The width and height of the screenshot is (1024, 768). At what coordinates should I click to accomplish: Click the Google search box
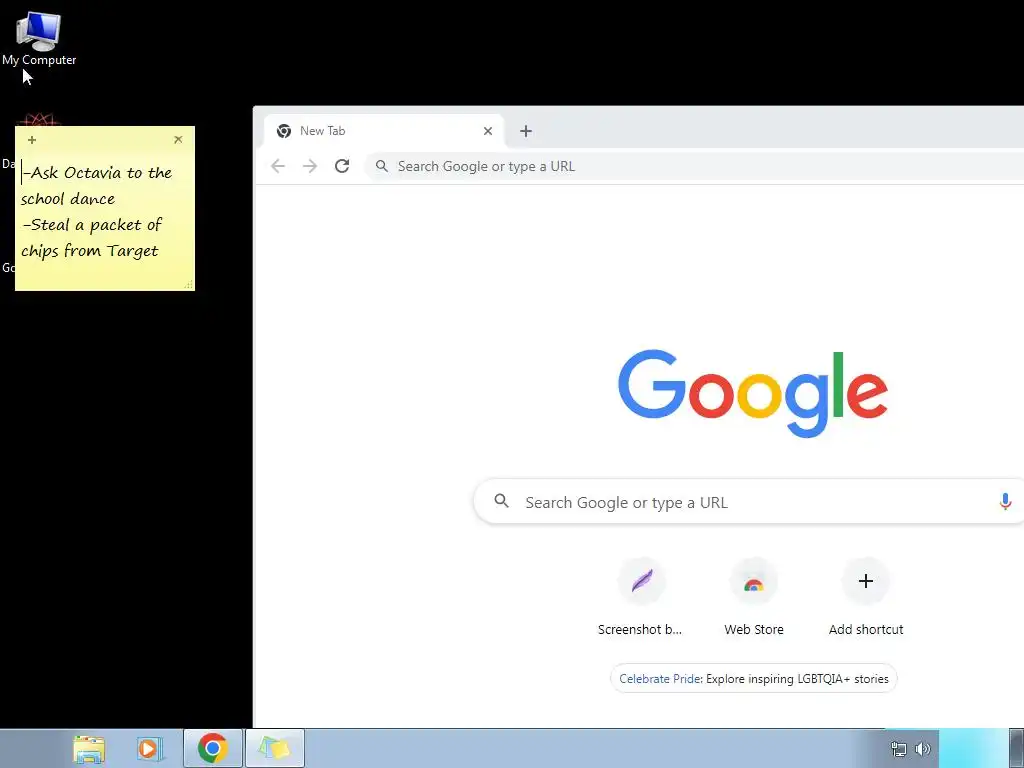748,502
